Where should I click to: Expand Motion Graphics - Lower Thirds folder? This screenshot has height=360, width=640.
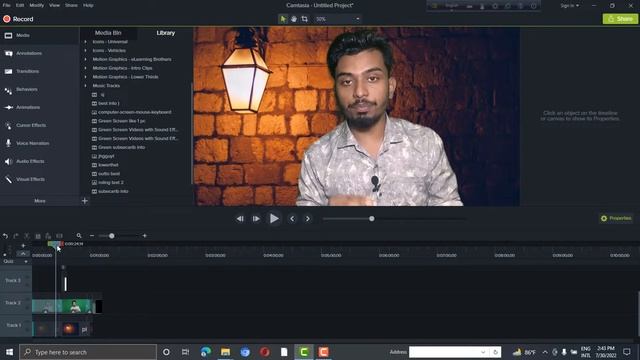[85, 77]
